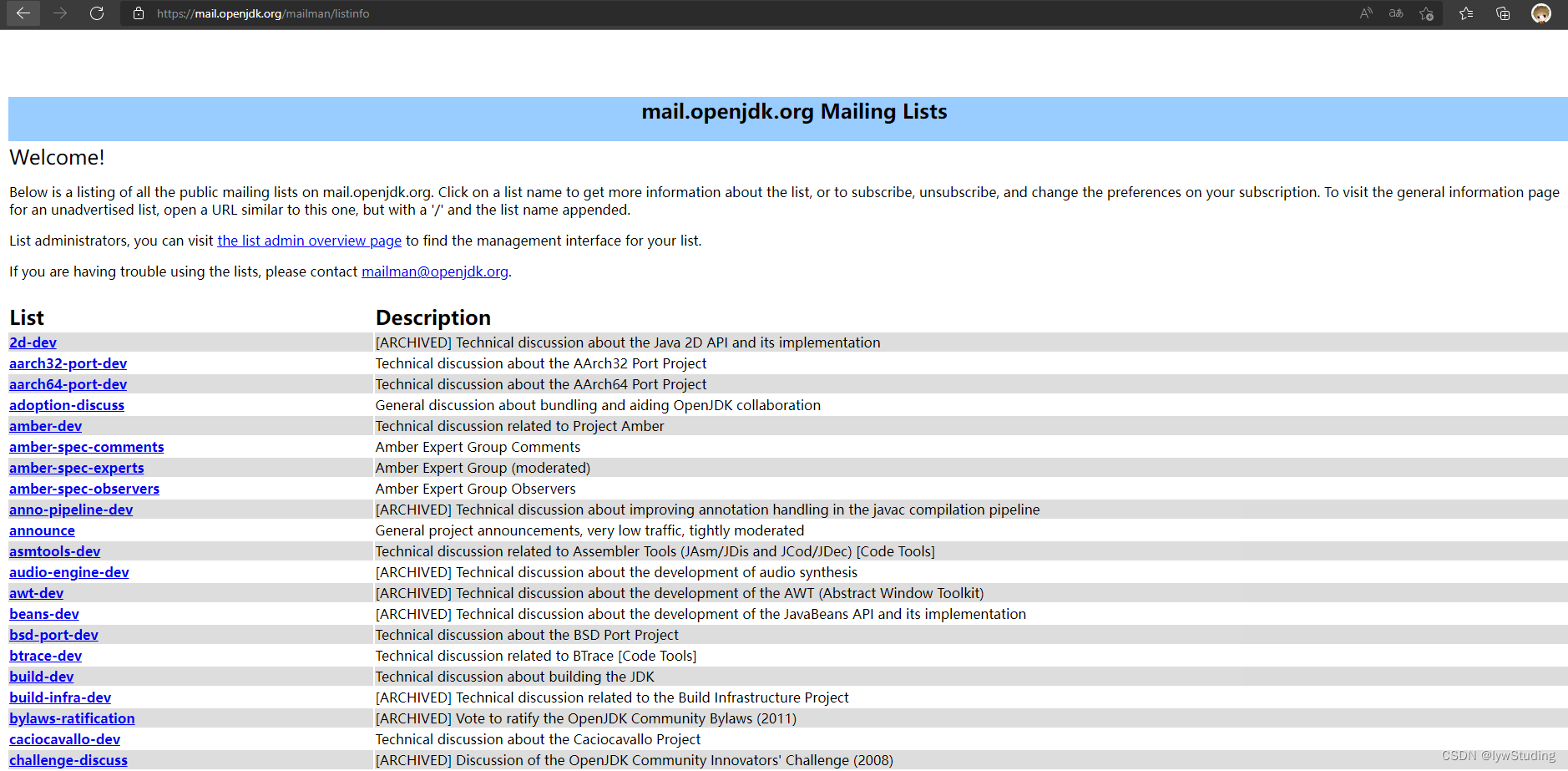Select 'Technical discussion about the Caciocavallo Project' text

coord(538,739)
